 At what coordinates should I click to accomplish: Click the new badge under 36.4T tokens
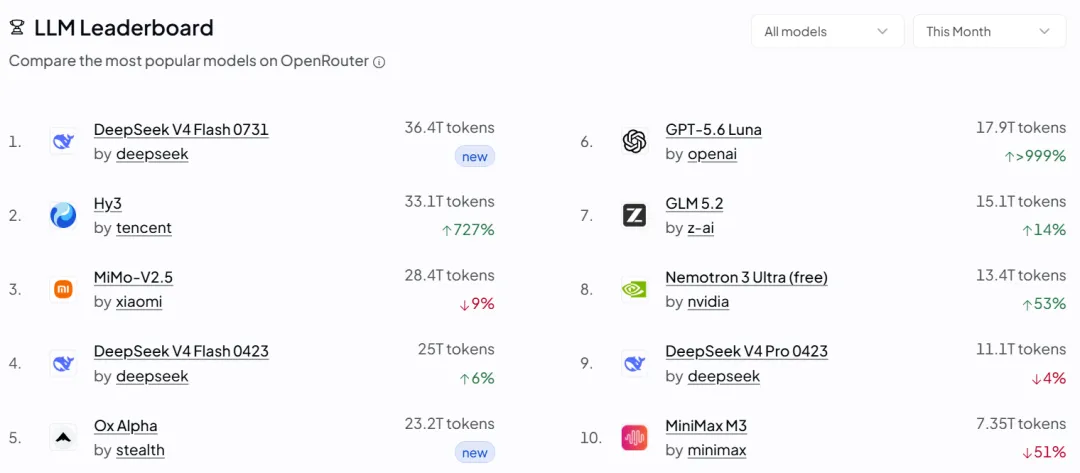[475, 156]
